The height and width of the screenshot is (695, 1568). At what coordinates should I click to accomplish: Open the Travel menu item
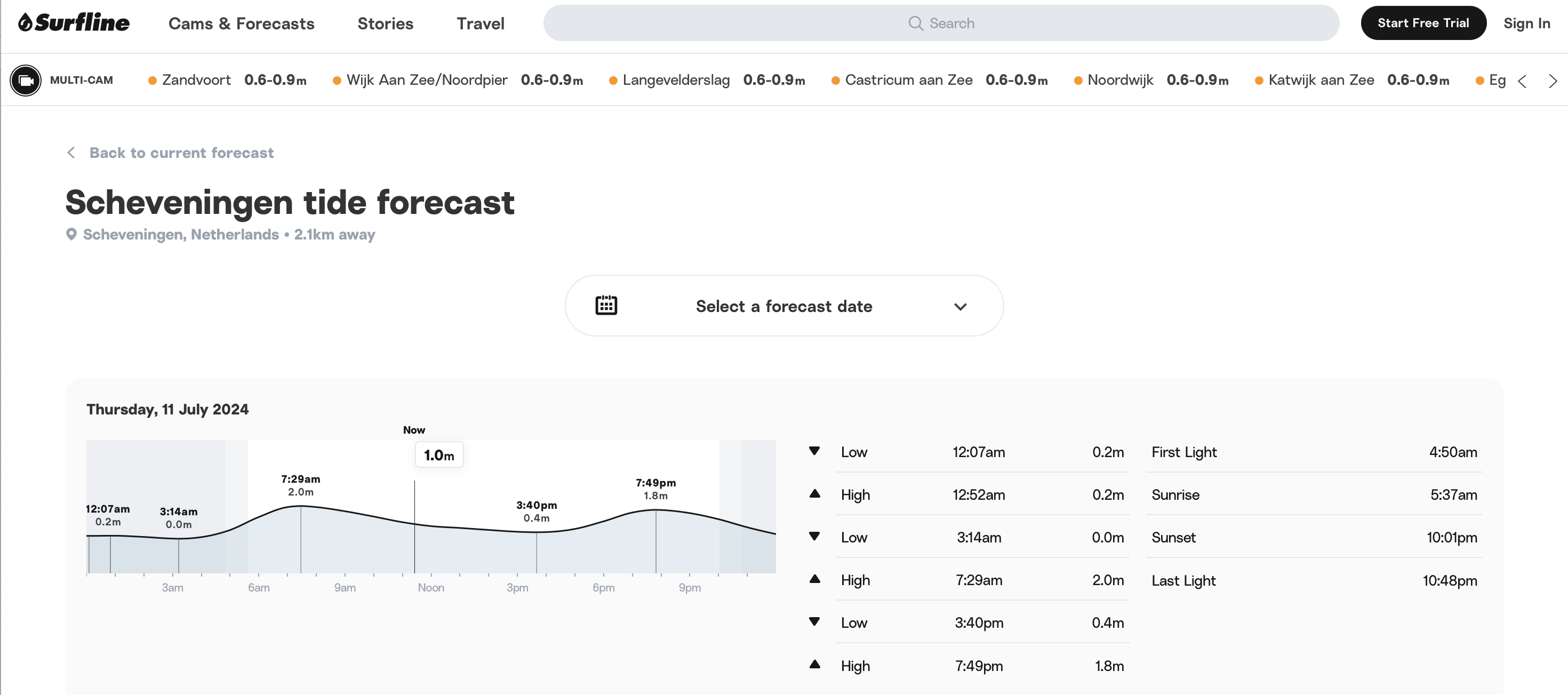click(480, 23)
